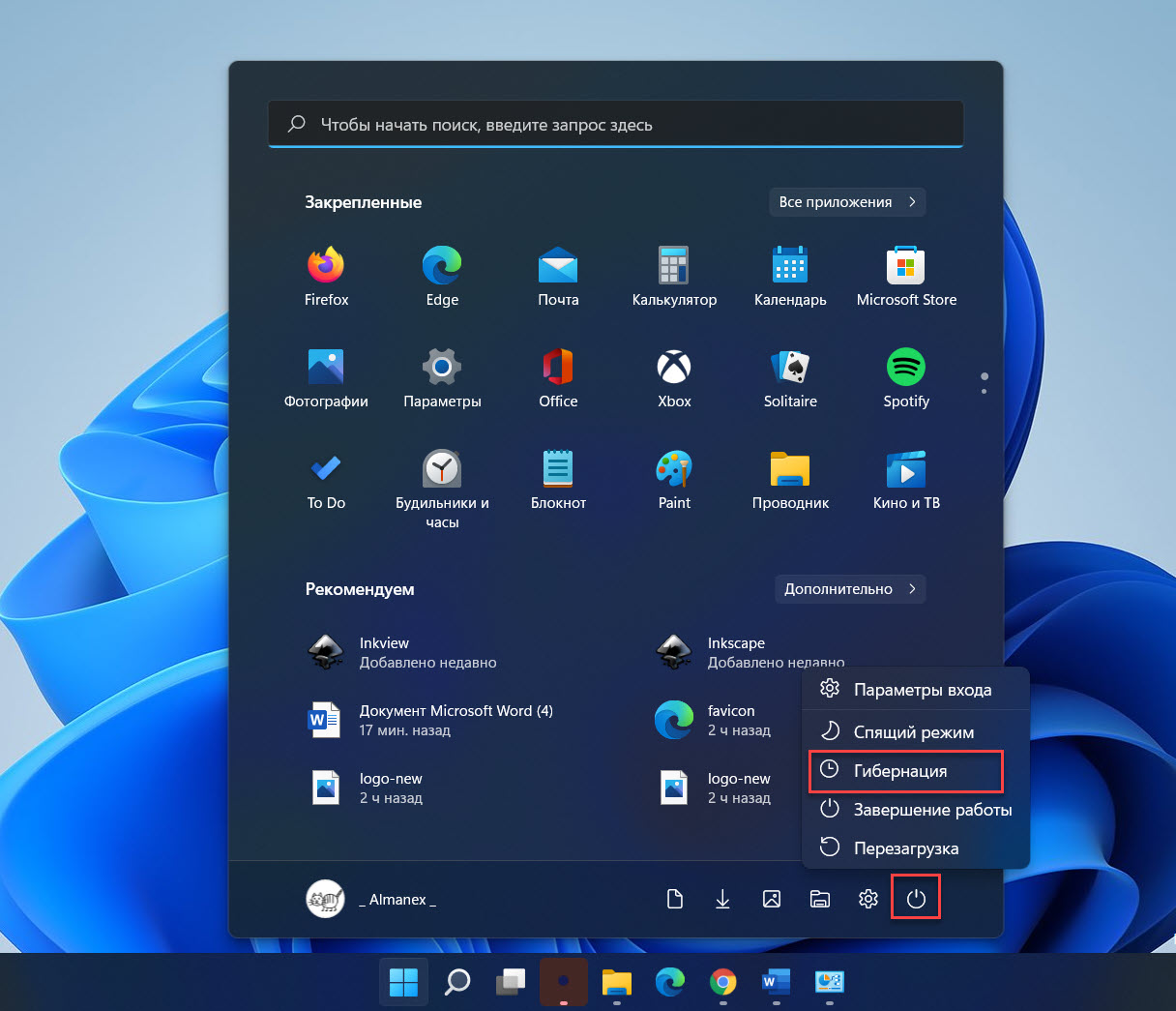This screenshot has height=1011, width=1176.
Task: Open the _Almanex_ user account menu
Action: (372, 899)
